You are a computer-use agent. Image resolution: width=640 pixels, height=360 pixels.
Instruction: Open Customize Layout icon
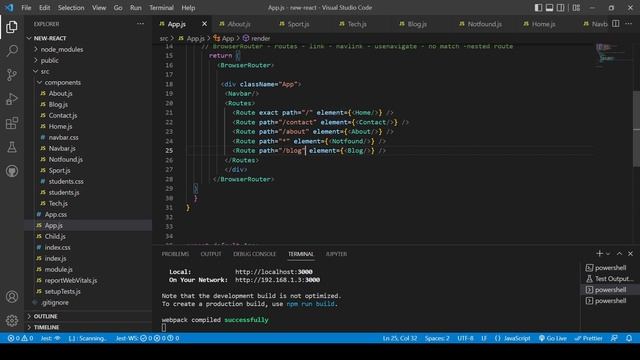coord(576,8)
